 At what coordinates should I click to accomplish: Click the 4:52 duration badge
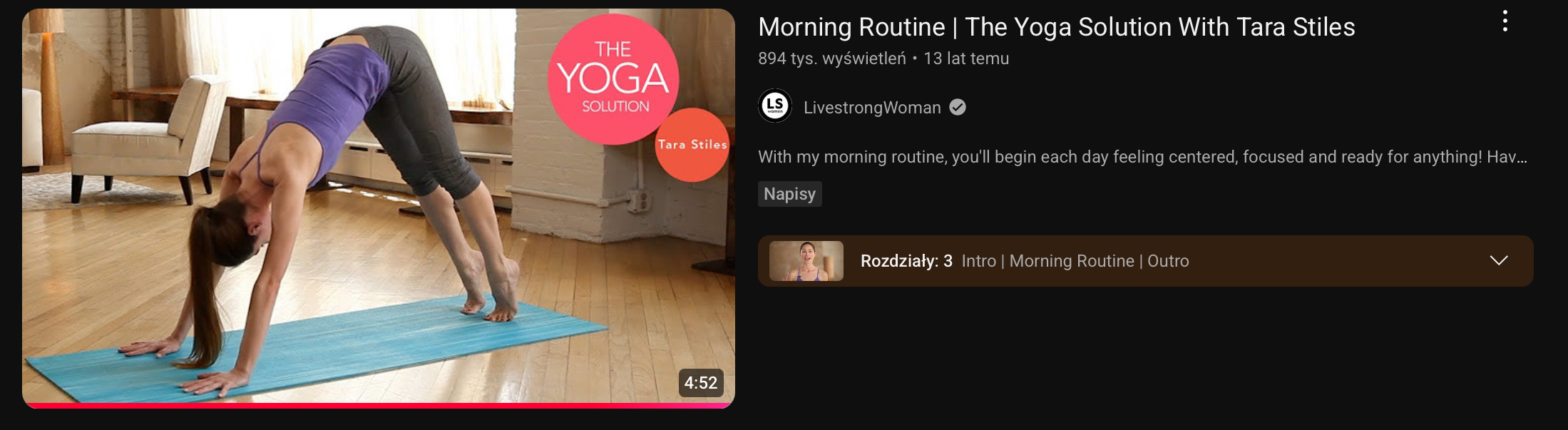701,383
